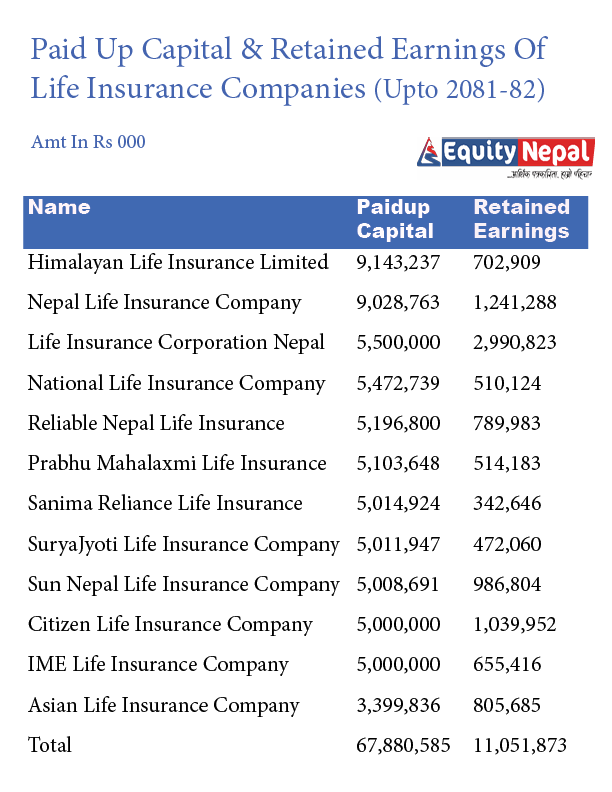Click SuryaJyoti Life Insurance Company name
Screen dimensions: 612x792
[x=183, y=544]
